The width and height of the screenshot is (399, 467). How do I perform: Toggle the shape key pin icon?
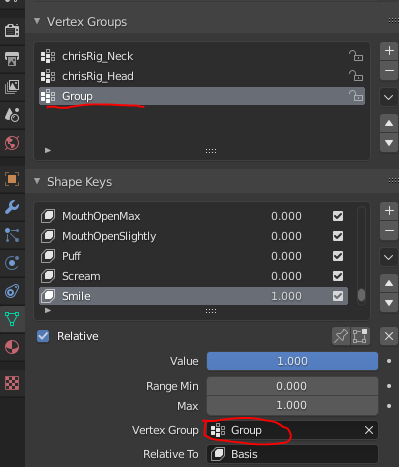tap(341, 336)
